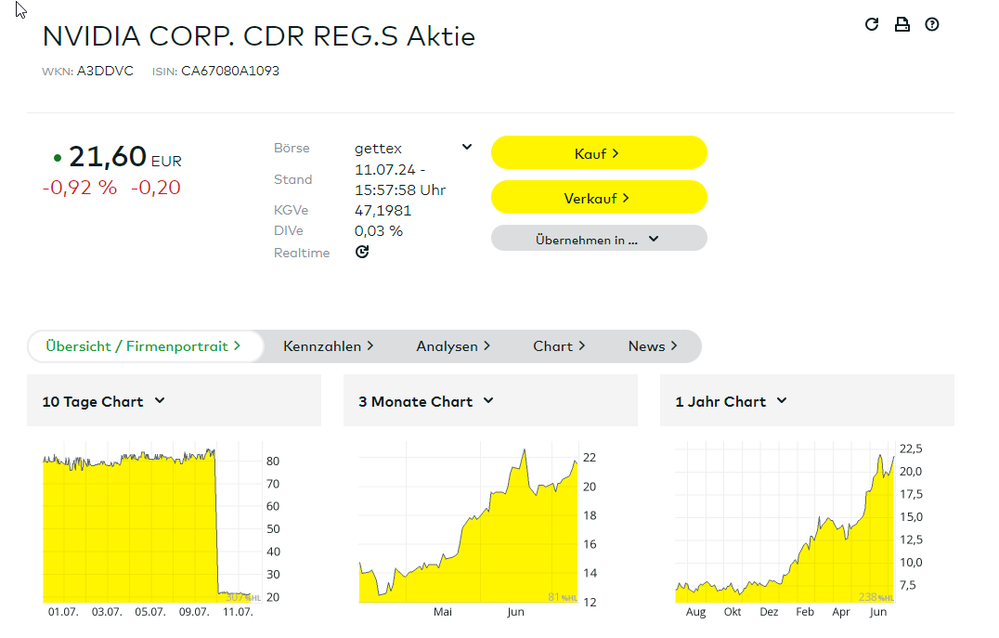
Task: Click the Realtime refresh icon
Action: pos(362,252)
